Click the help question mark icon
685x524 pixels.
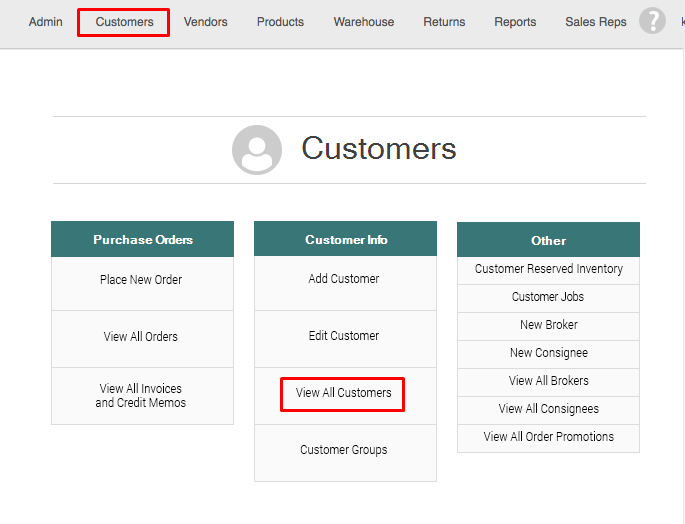pos(652,21)
